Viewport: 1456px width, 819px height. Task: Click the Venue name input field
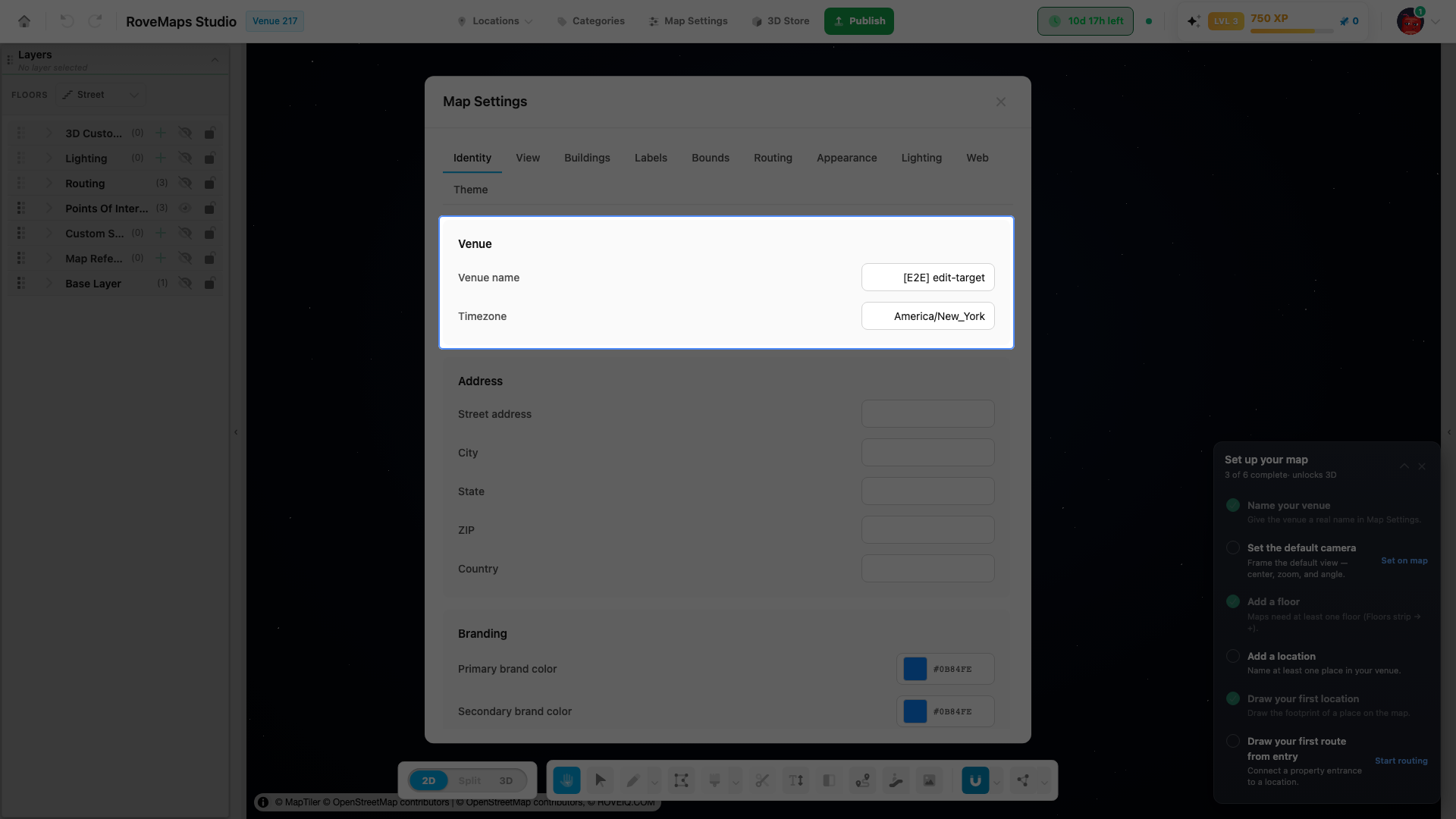(x=927, y=278)
